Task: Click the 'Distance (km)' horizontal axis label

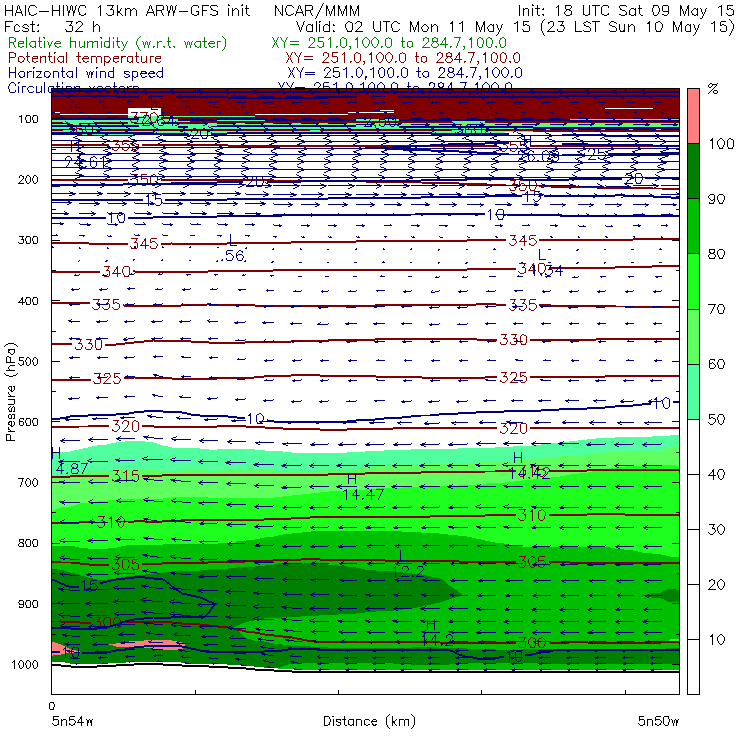Action: pos(369,722)
